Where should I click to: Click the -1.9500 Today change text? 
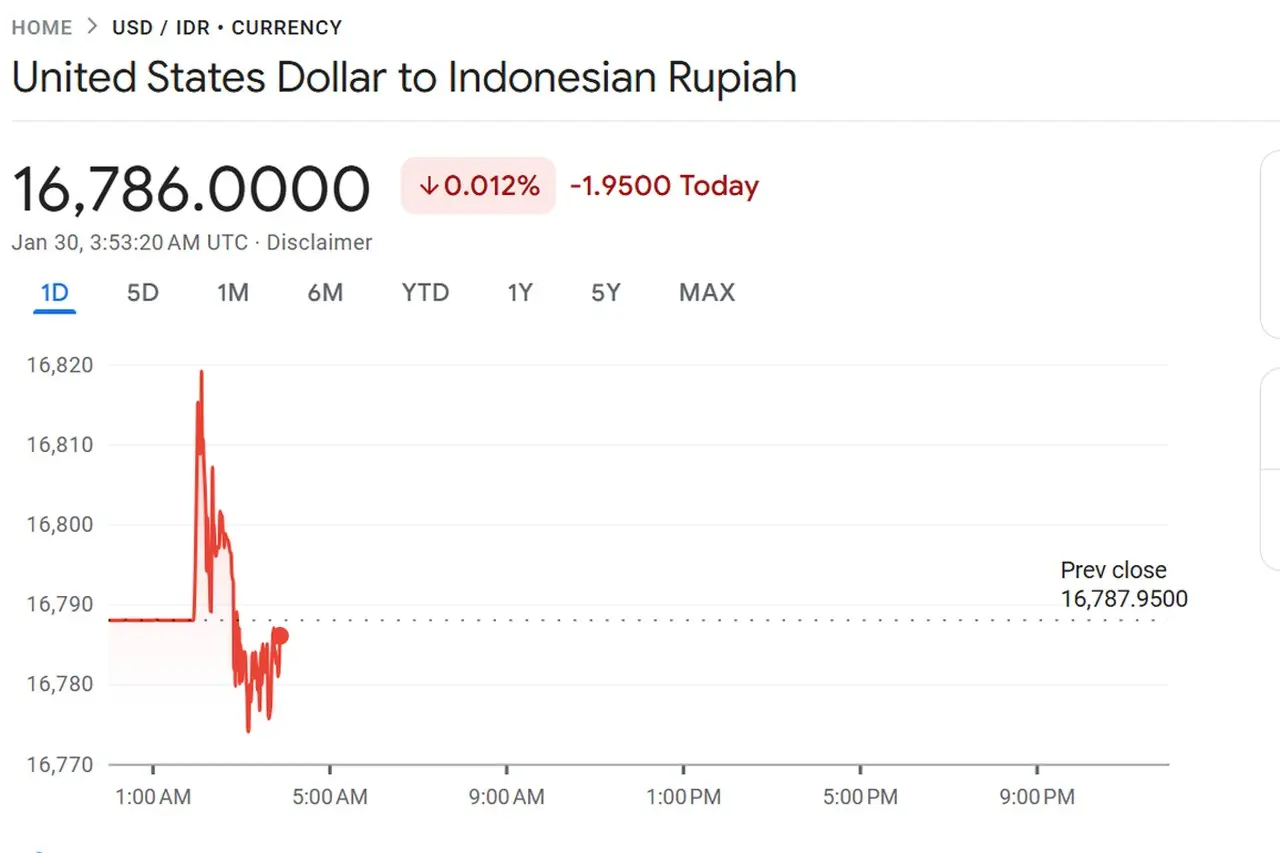pos(664,186)
